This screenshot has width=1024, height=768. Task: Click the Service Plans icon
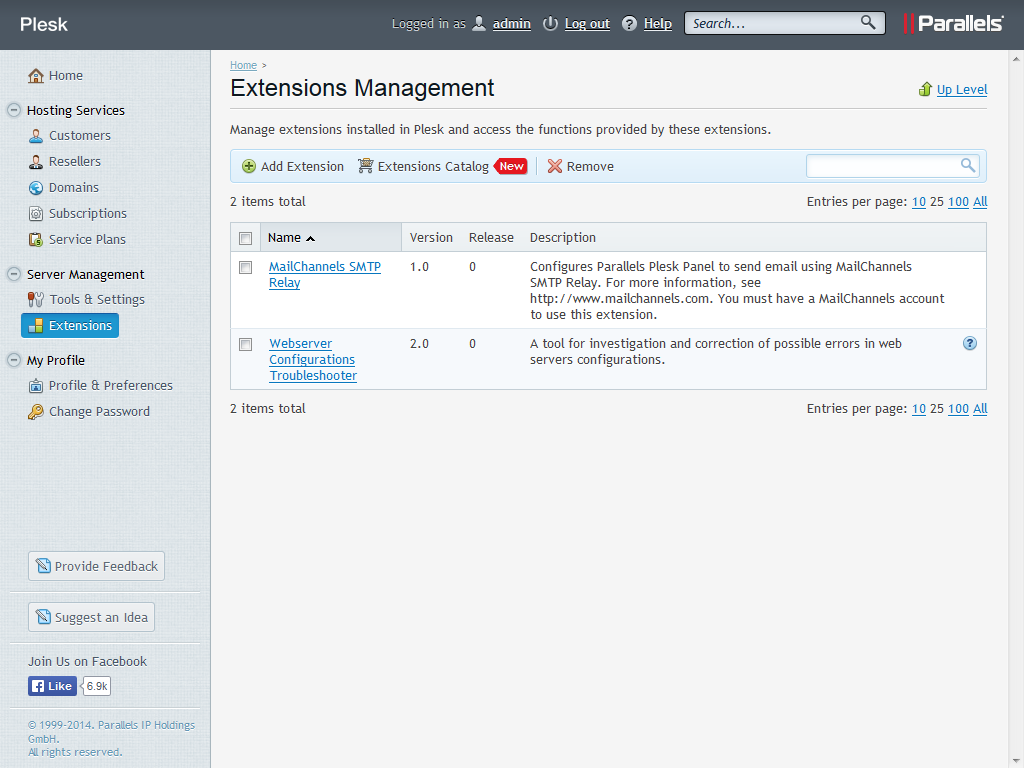click(36, 240)
